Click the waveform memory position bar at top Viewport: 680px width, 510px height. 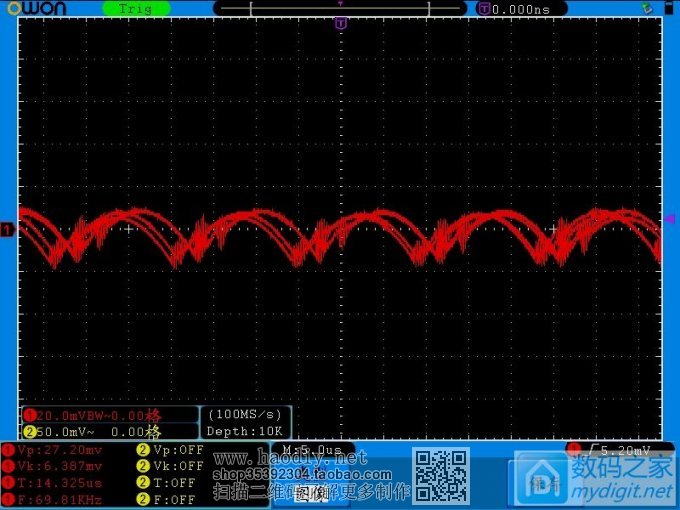(x=340, y=8)
